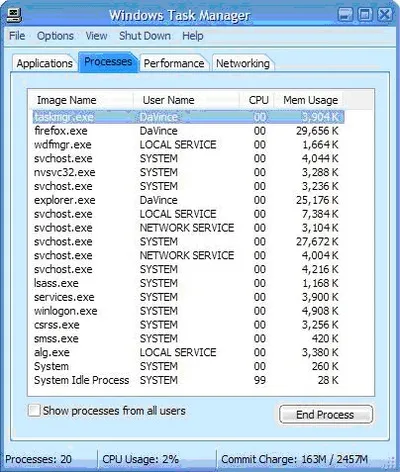Open the View menu

pos(96,36)
